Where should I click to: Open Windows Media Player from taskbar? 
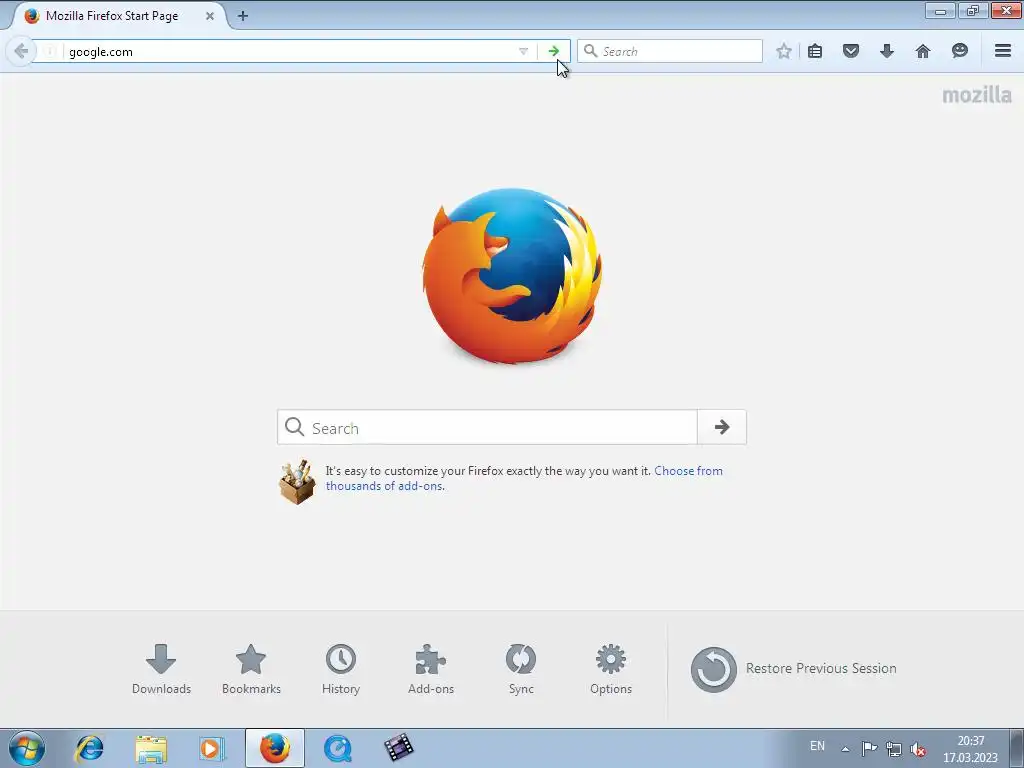click(212, 748)
